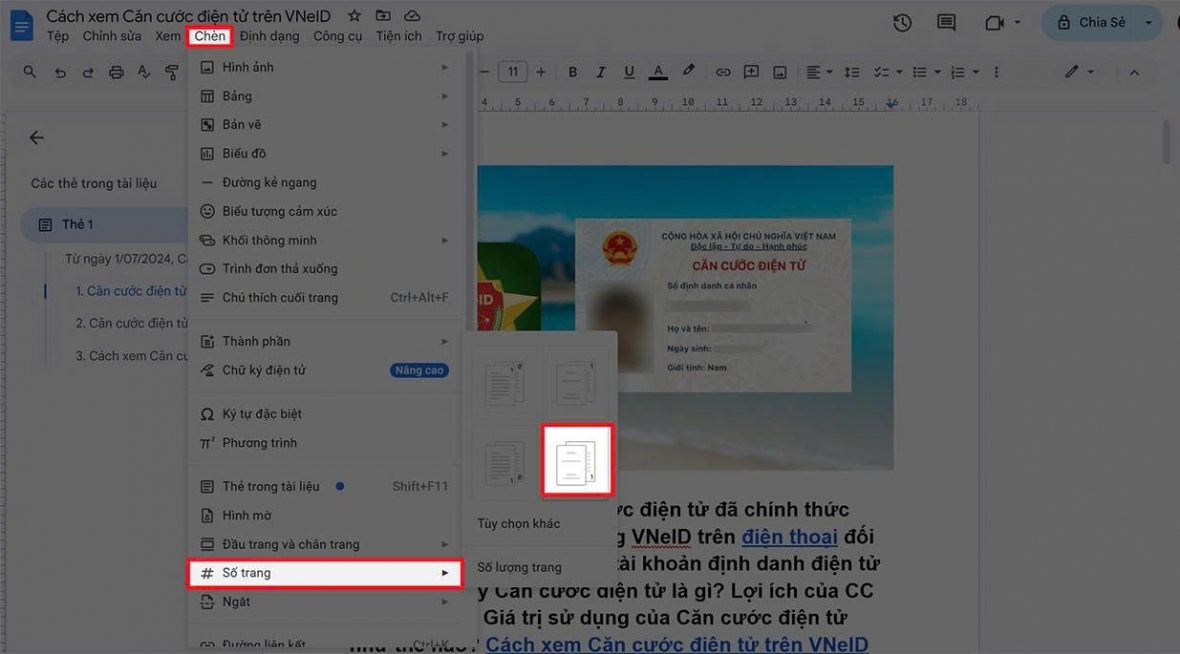Open version history clock icon
This screenshot has height=654, width=1180.
(902, 23)
